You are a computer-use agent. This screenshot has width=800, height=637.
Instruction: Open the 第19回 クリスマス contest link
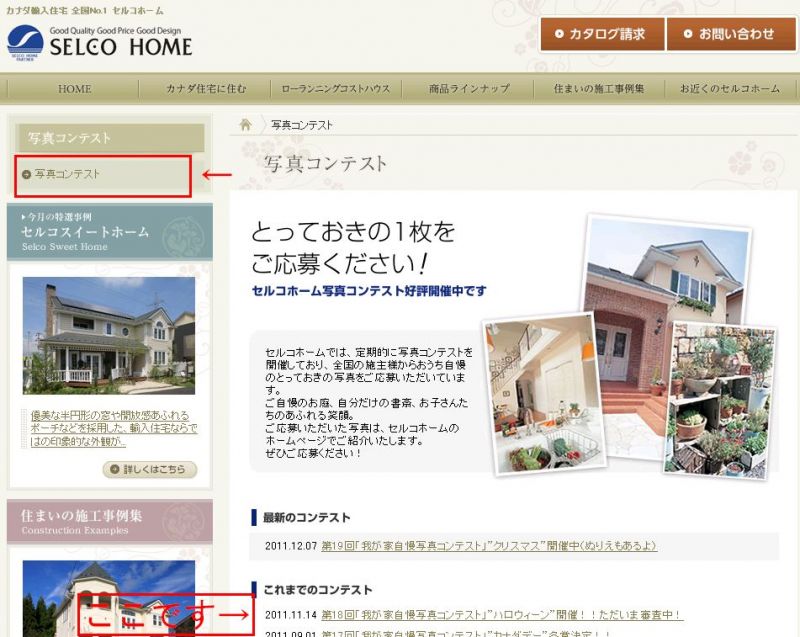pyautogui.click(x=489, y=546)
